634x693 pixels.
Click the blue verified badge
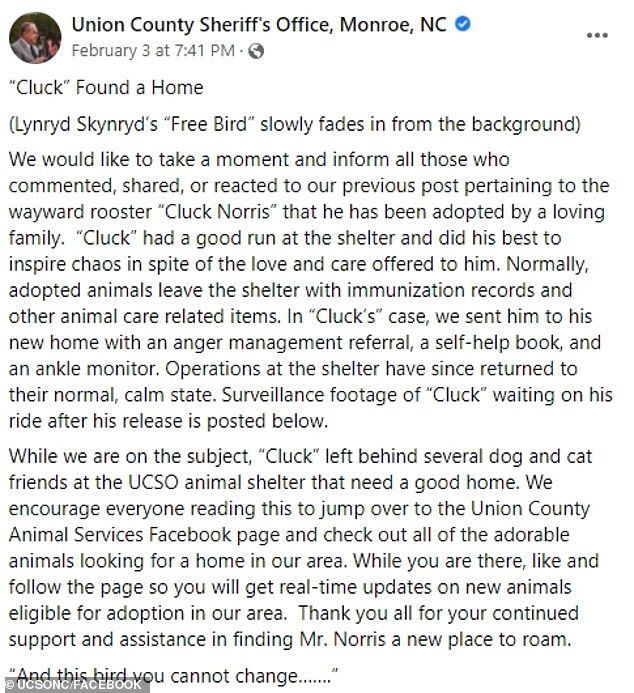tap(462, 24)
